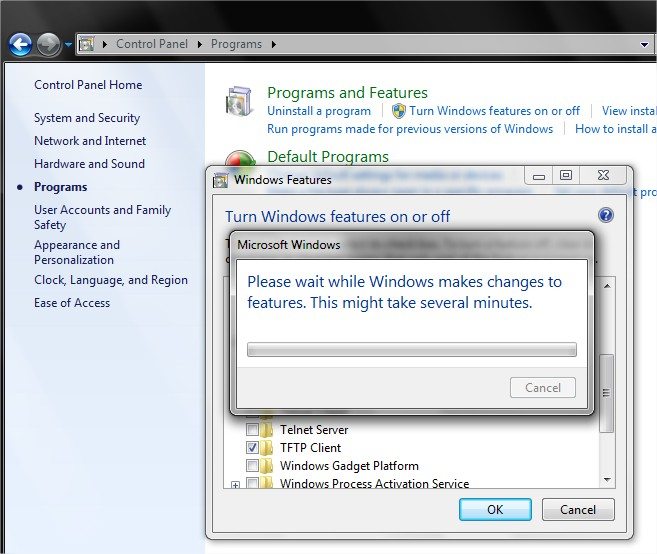Expand the Windows Process Activation Service node

click(235, 485)
